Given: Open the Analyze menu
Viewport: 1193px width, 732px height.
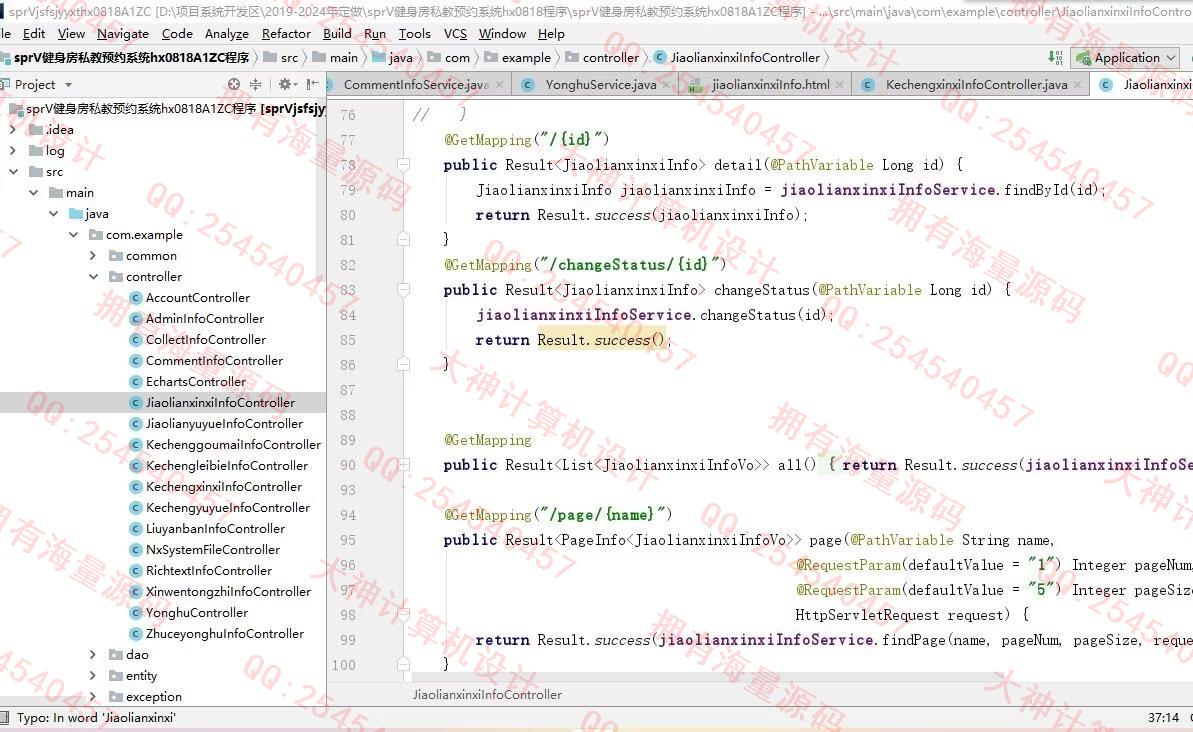Looking at the screenshot, I should [x=227, y=33].
